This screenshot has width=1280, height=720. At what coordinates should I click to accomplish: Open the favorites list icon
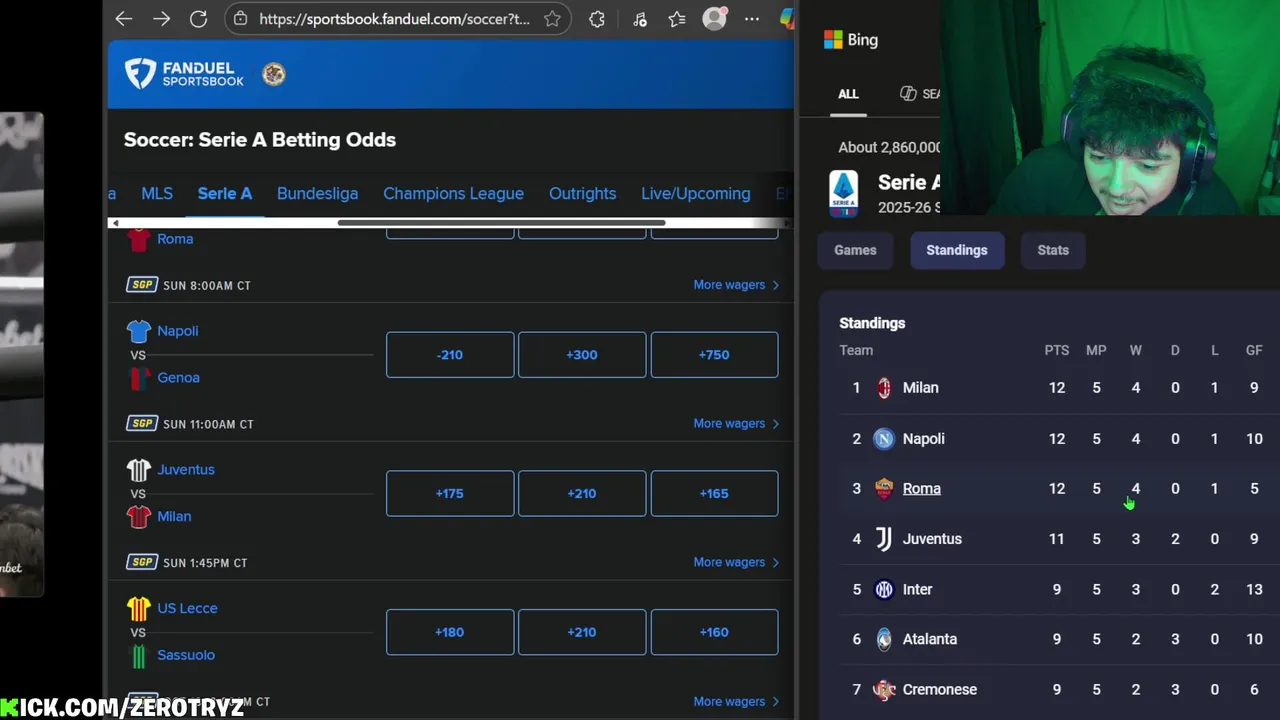(x=677, y=19)
